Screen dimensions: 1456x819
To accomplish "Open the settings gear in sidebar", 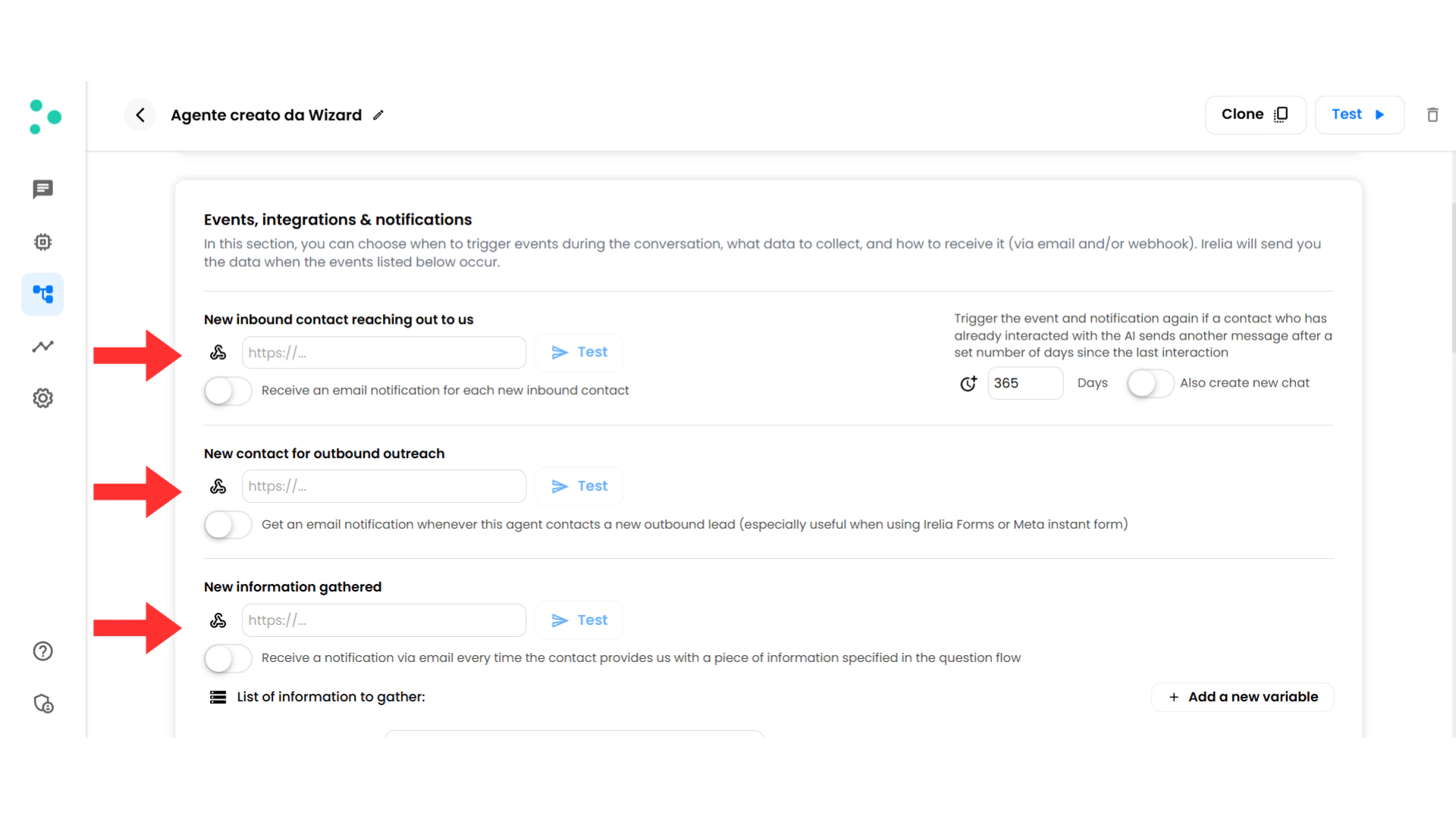I will [x=42, y=398].
